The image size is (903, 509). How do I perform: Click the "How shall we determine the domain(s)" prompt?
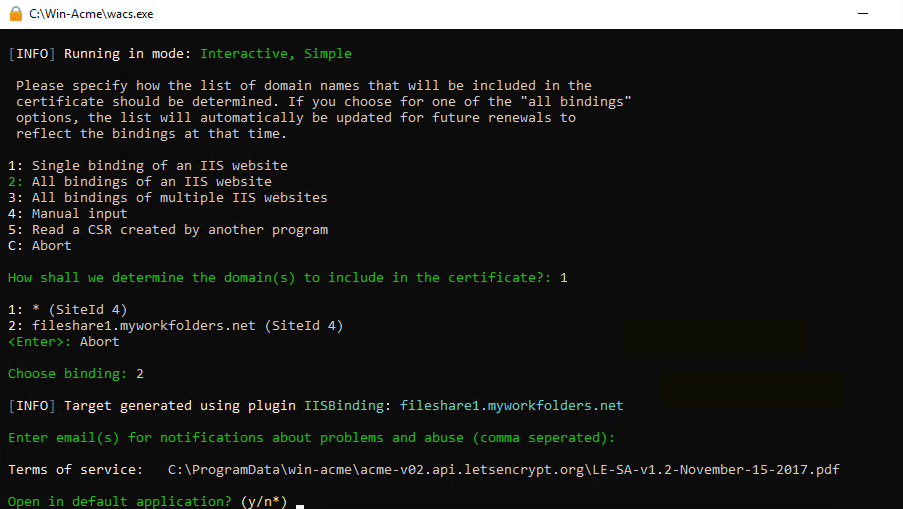tap(279, 278)
